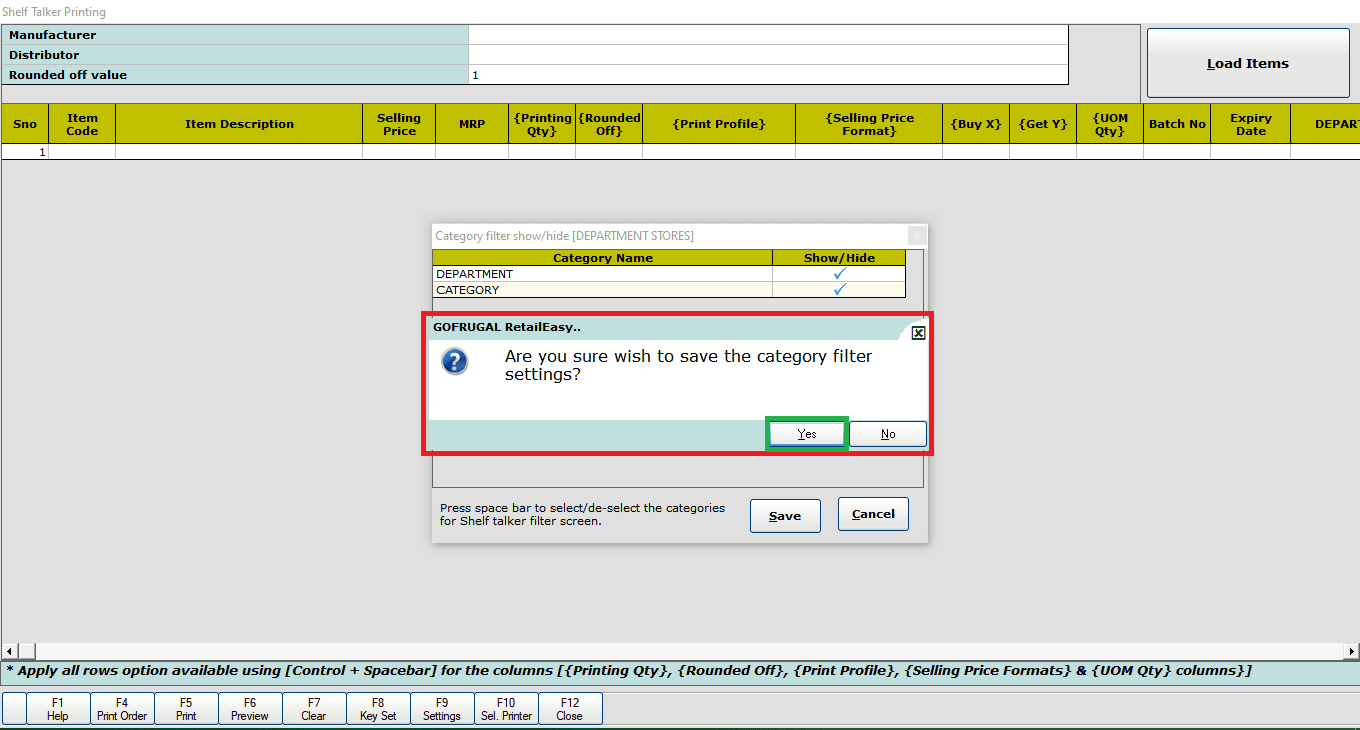Click the Manufacturer input field
This screenshot has width=1360, height=730.
pyautogui.click(x=768, y=35)
